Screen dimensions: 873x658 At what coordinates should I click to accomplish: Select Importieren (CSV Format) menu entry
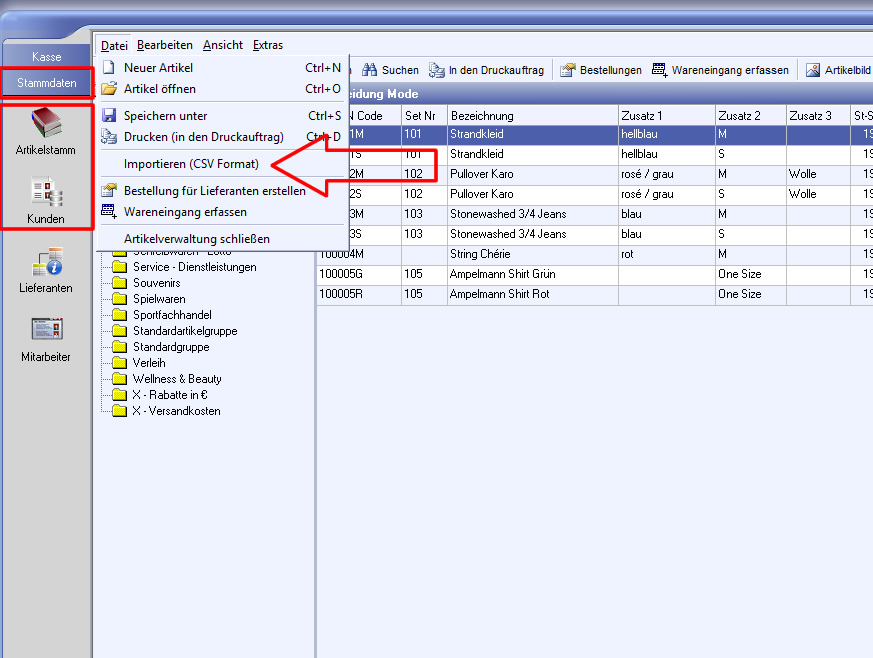click(191, 163)
